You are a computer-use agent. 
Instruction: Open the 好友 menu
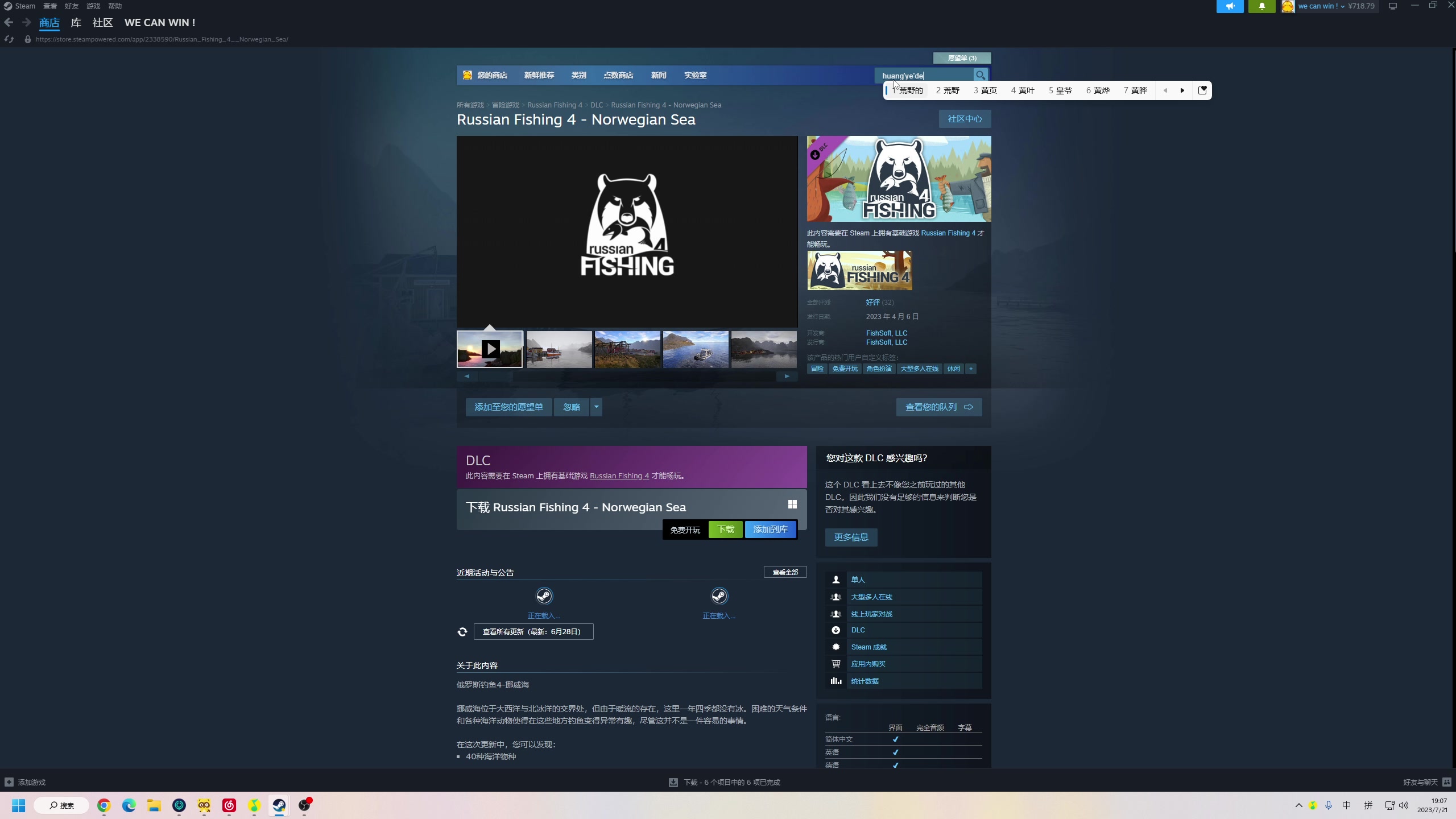coord(72,6)
